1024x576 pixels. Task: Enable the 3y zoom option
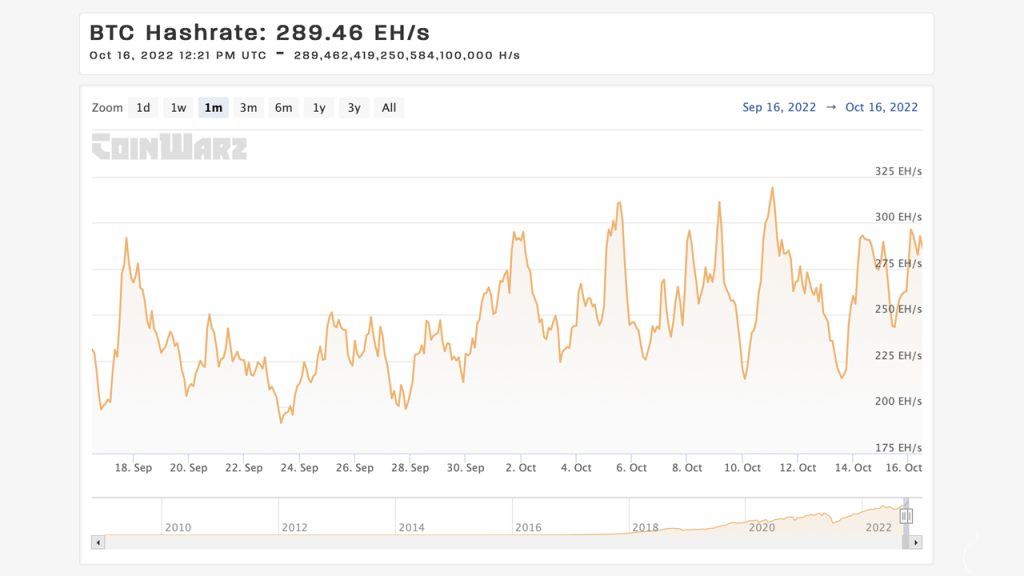[353, 107]
